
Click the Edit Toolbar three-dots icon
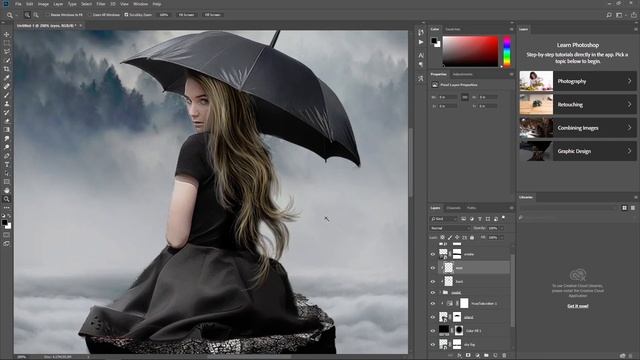pos(7,207)
